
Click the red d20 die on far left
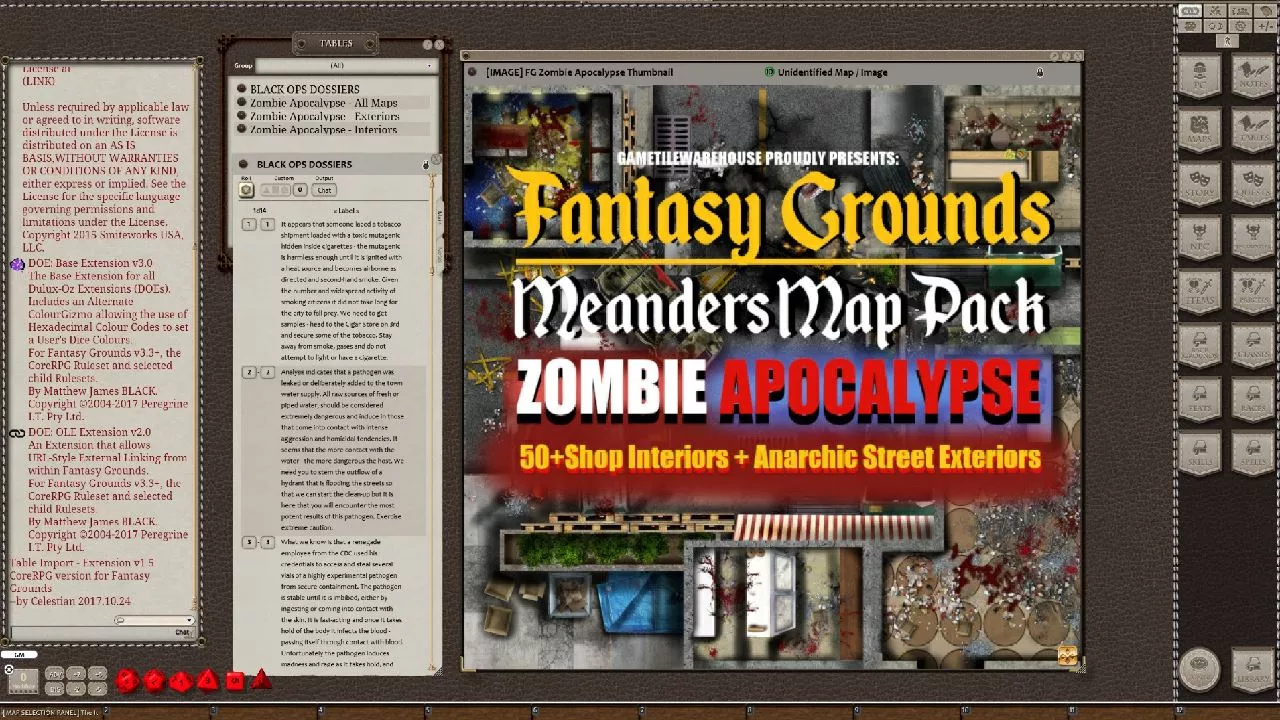click(128, 681)
